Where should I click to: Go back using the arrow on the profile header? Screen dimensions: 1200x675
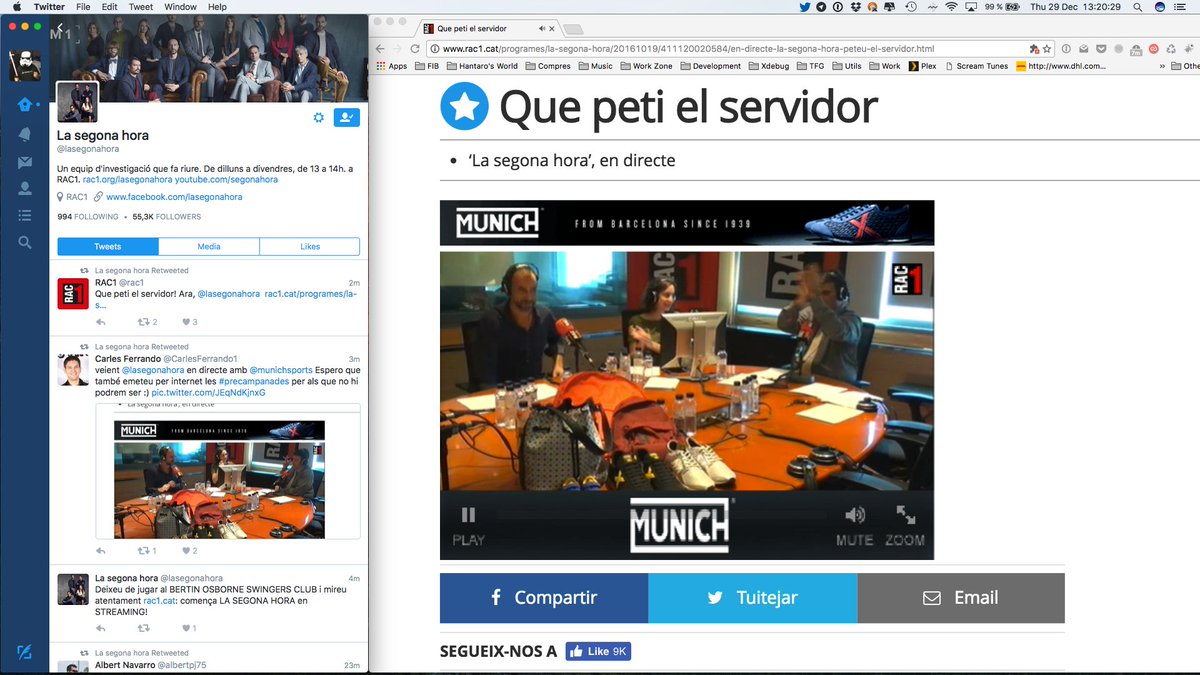coord(59,29)
